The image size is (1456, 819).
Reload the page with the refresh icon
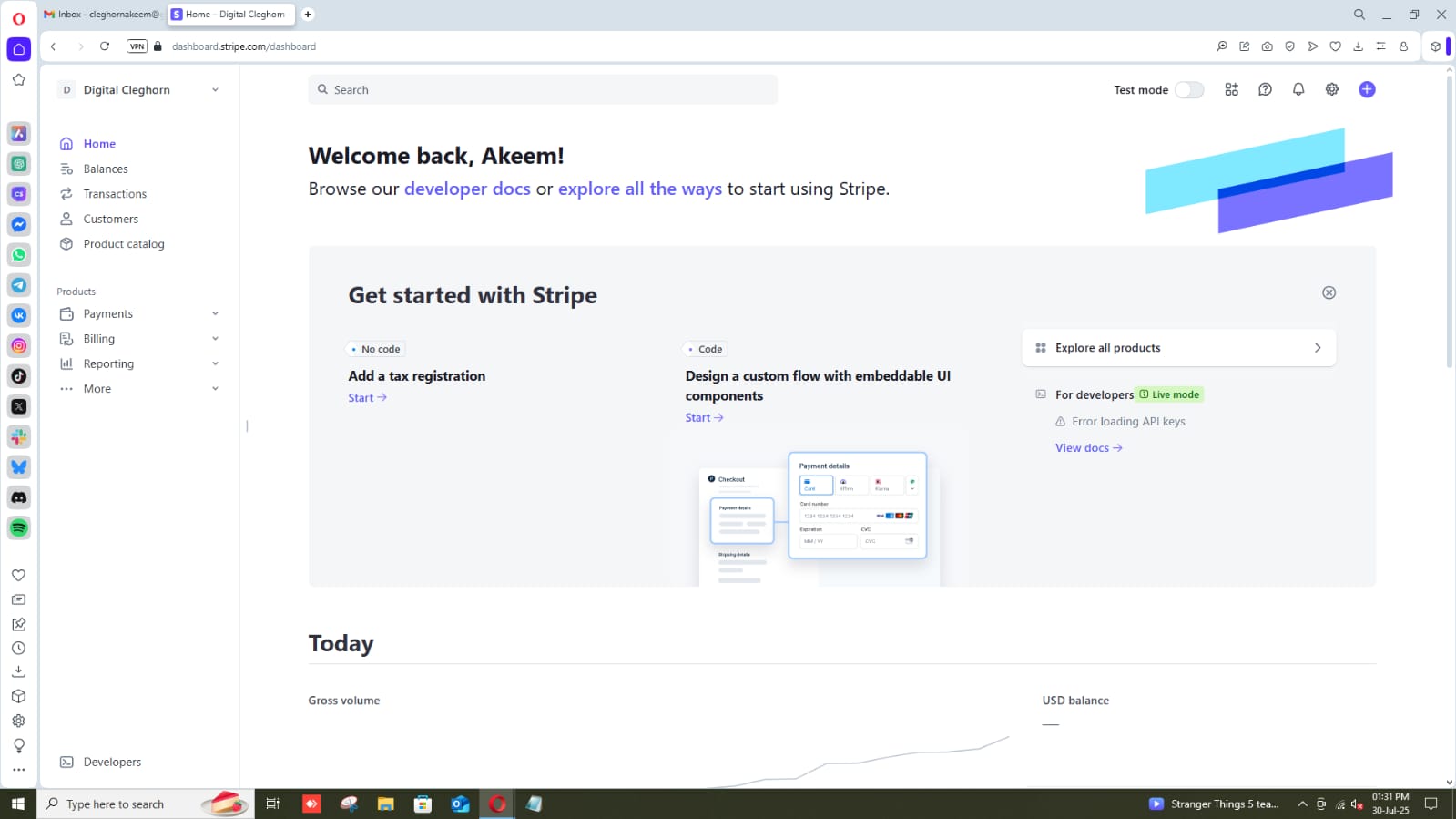pos(105,46)
